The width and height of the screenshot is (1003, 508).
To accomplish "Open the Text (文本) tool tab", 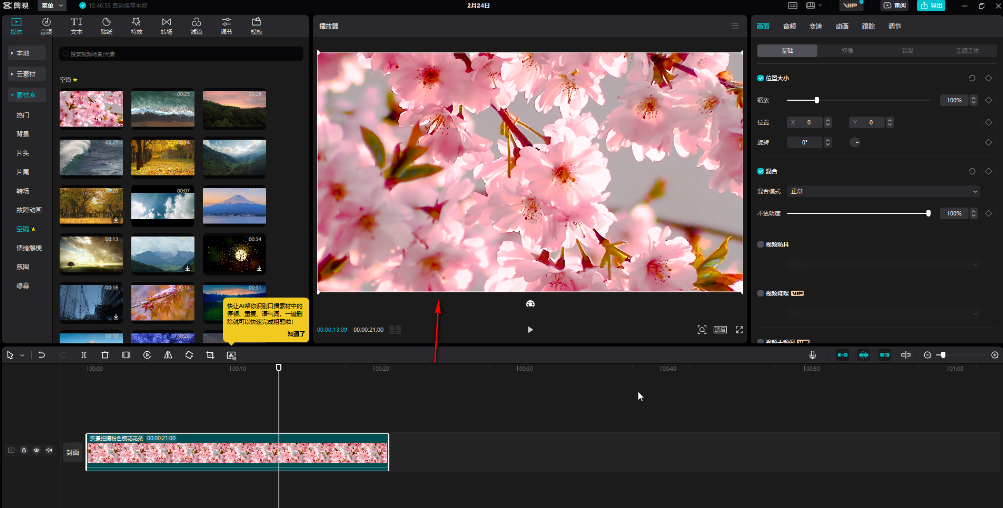I will [x=77, y=25].
